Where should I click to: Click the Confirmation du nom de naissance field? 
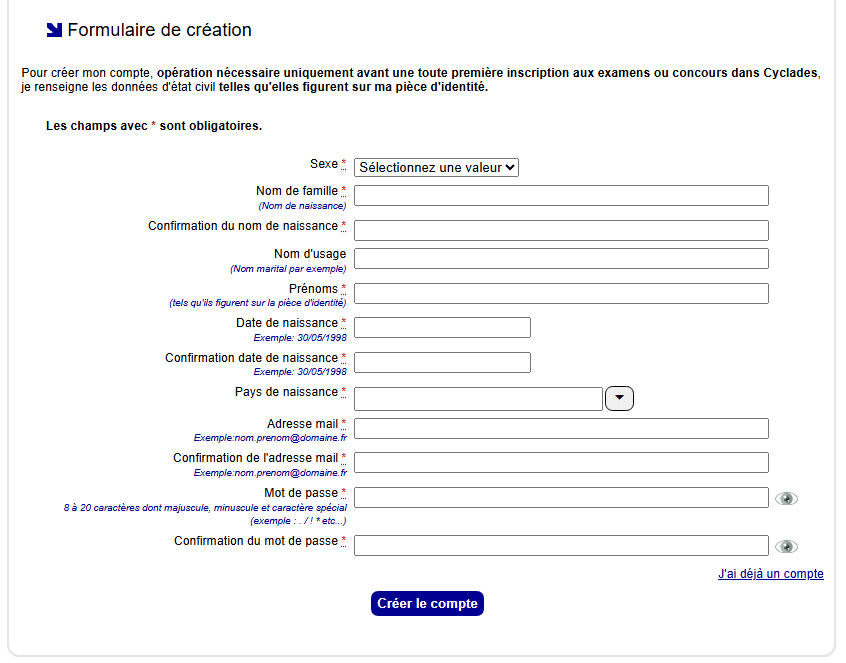pyautogui.click(x=561, y=231)
